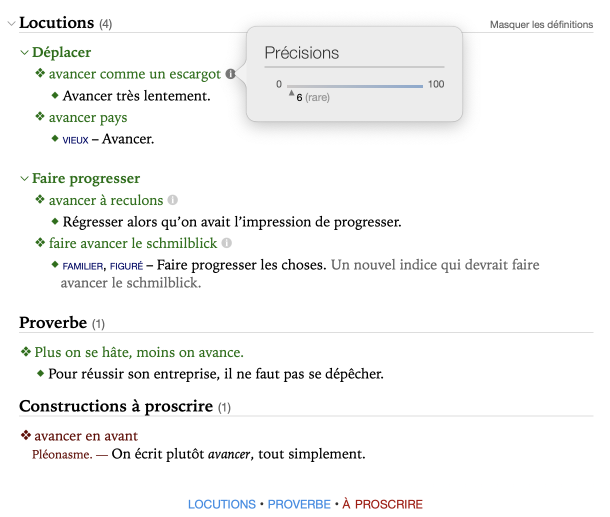
Task: Jump to PROVERBE via the bottom navigation
Action: coord(298,505)
